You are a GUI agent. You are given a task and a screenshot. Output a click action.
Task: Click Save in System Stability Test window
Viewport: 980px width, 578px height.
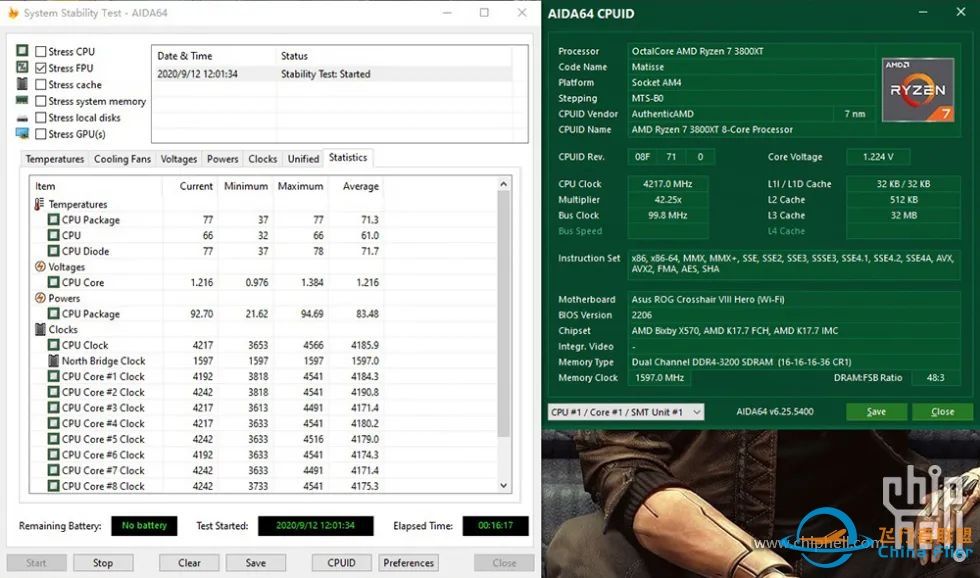(256, 562)
